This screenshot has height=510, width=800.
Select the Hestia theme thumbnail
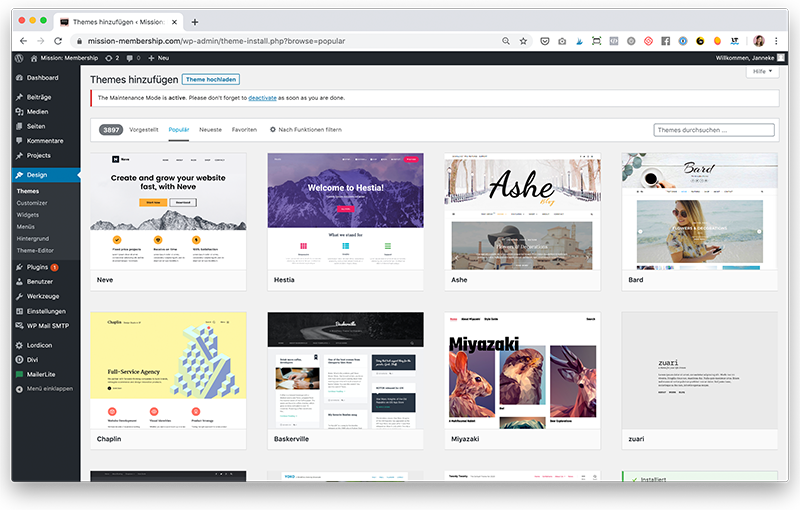345,211
